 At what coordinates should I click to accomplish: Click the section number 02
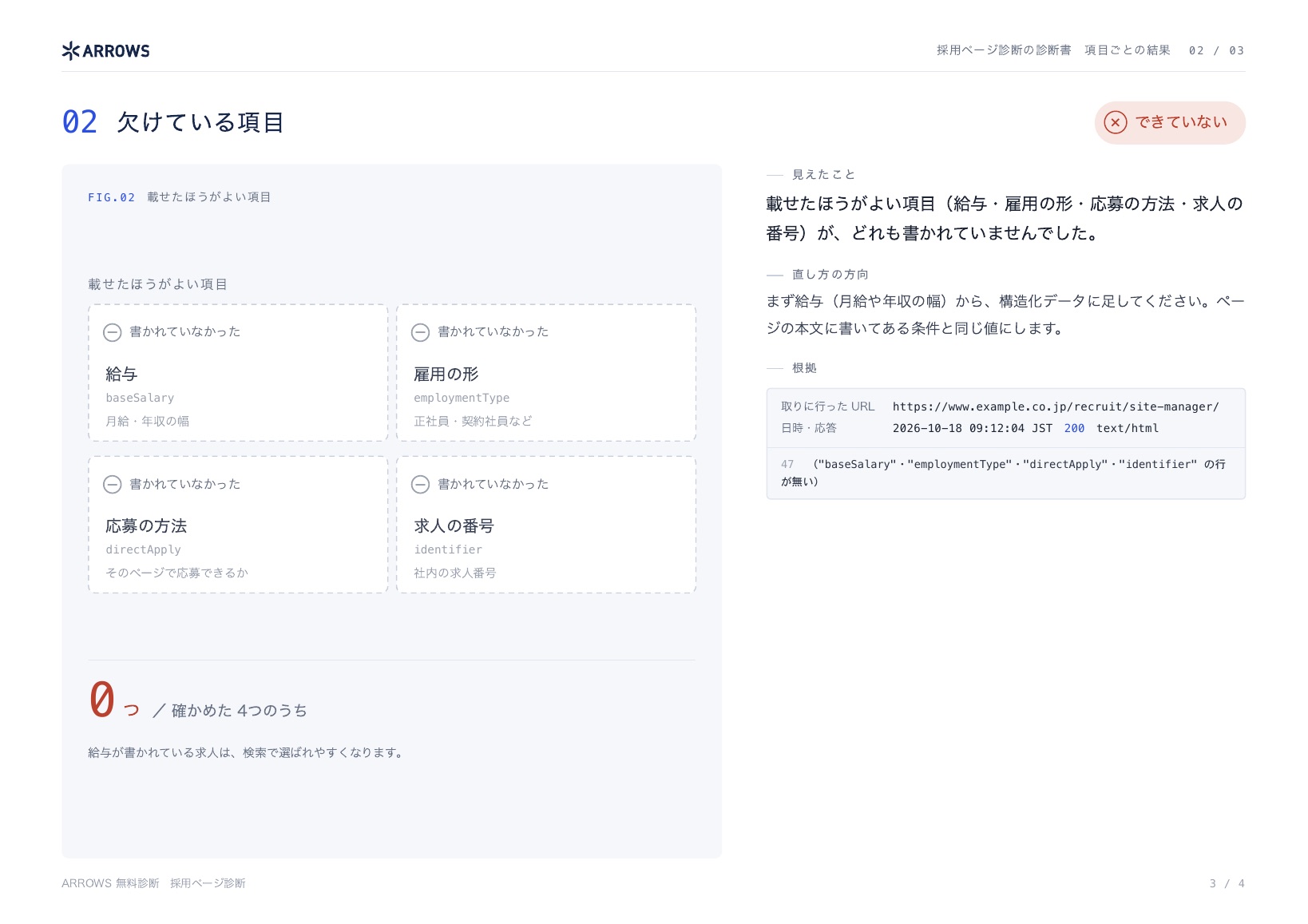80,122
